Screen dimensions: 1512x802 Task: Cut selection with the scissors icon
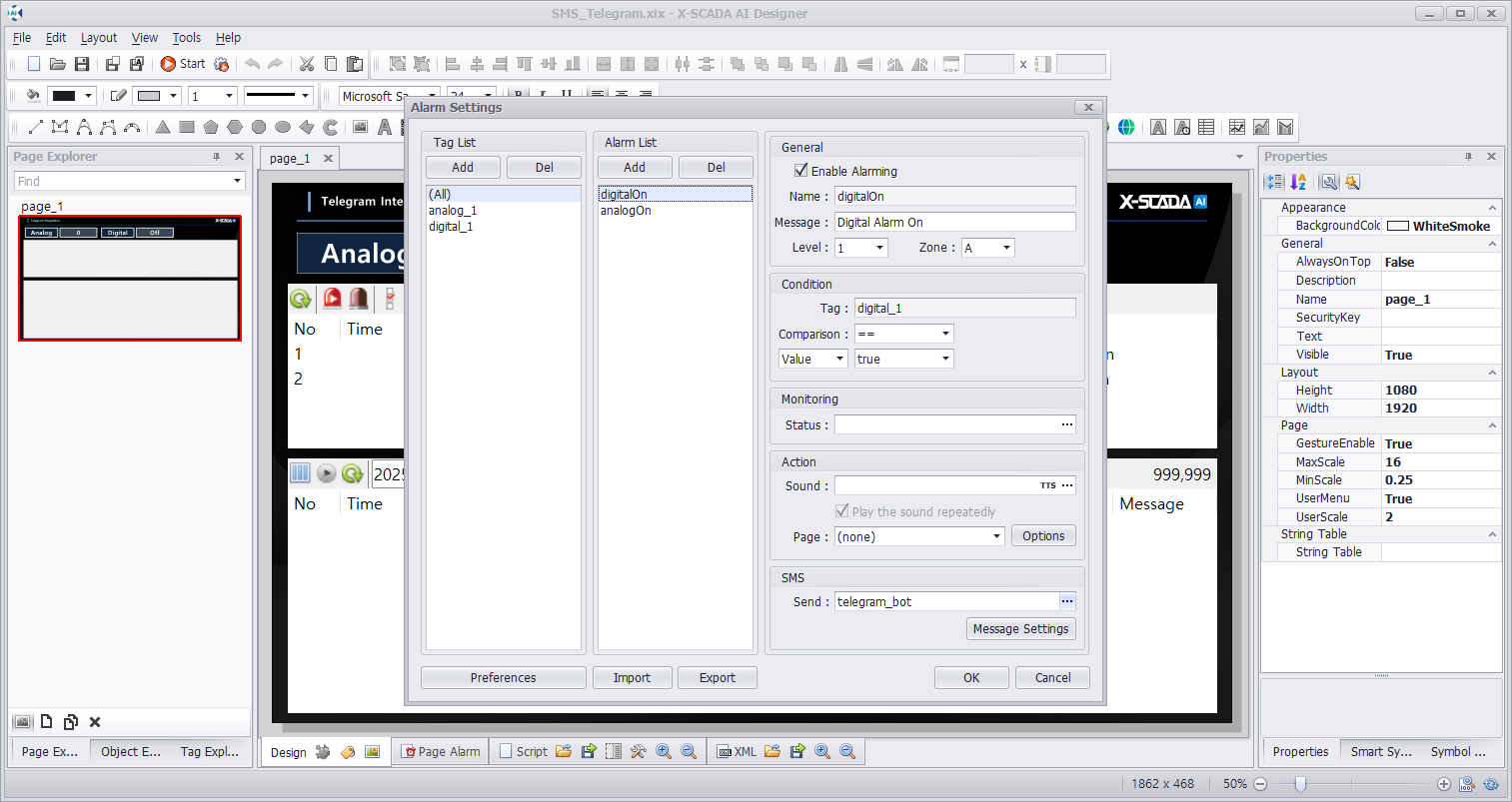(x=307, y=64)
